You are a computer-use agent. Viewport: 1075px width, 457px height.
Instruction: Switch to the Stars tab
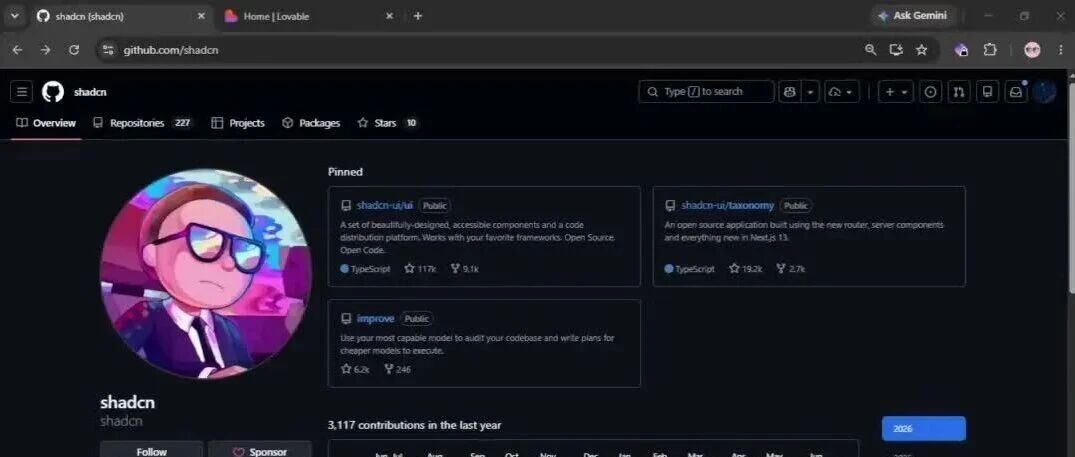pos(387,123)
